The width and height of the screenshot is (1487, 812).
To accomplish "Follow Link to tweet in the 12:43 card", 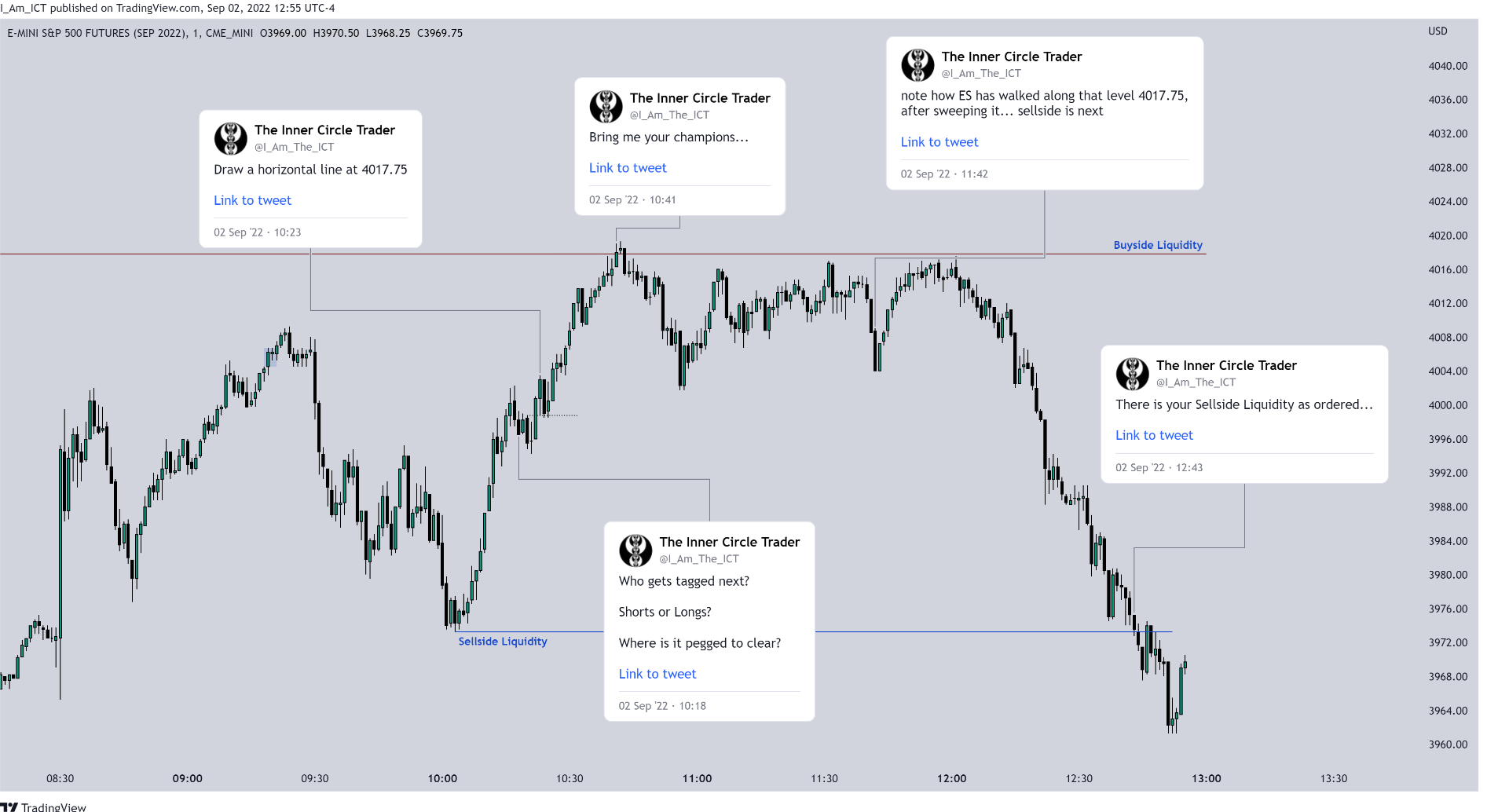I will (1154, 435).
